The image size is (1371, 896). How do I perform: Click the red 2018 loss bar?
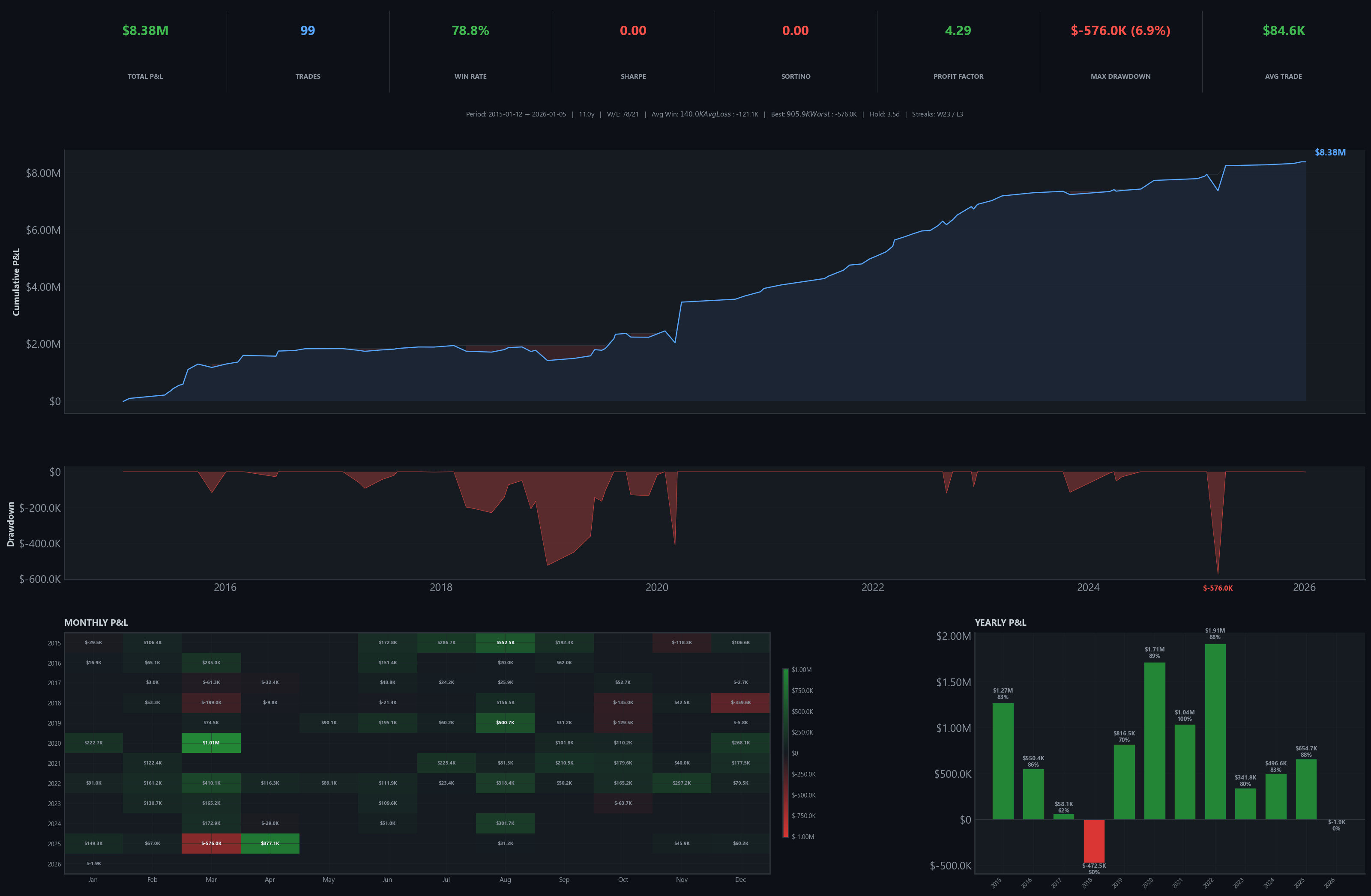tap(1095, 841)
